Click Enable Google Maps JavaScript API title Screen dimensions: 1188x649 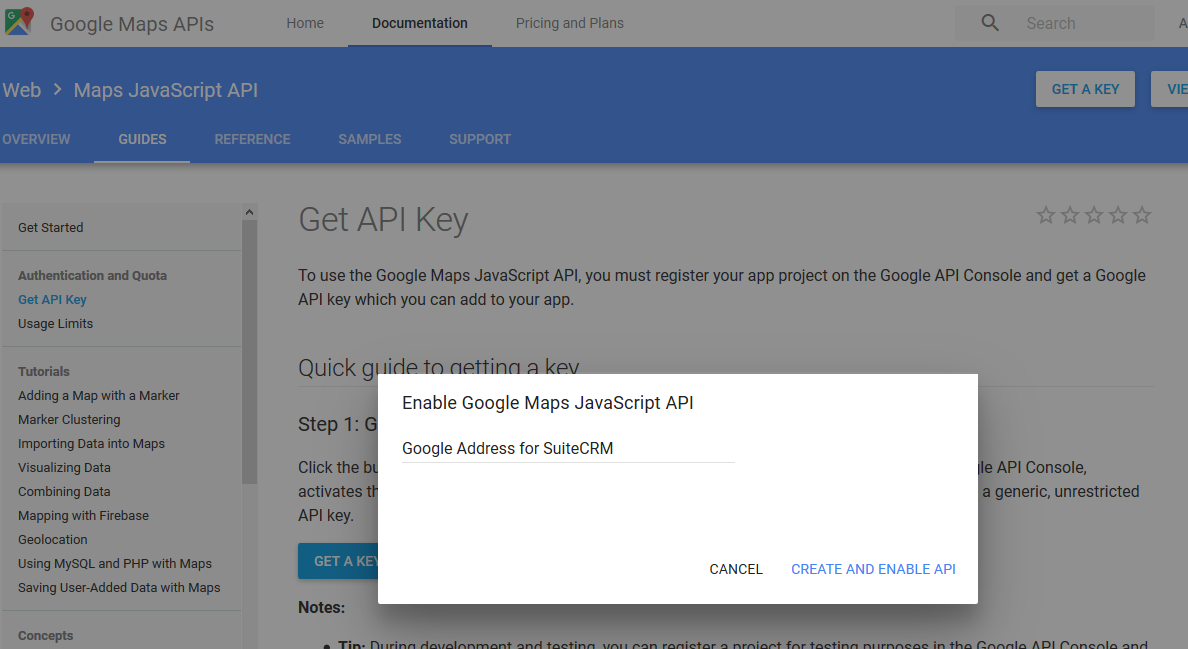point(548,403)
